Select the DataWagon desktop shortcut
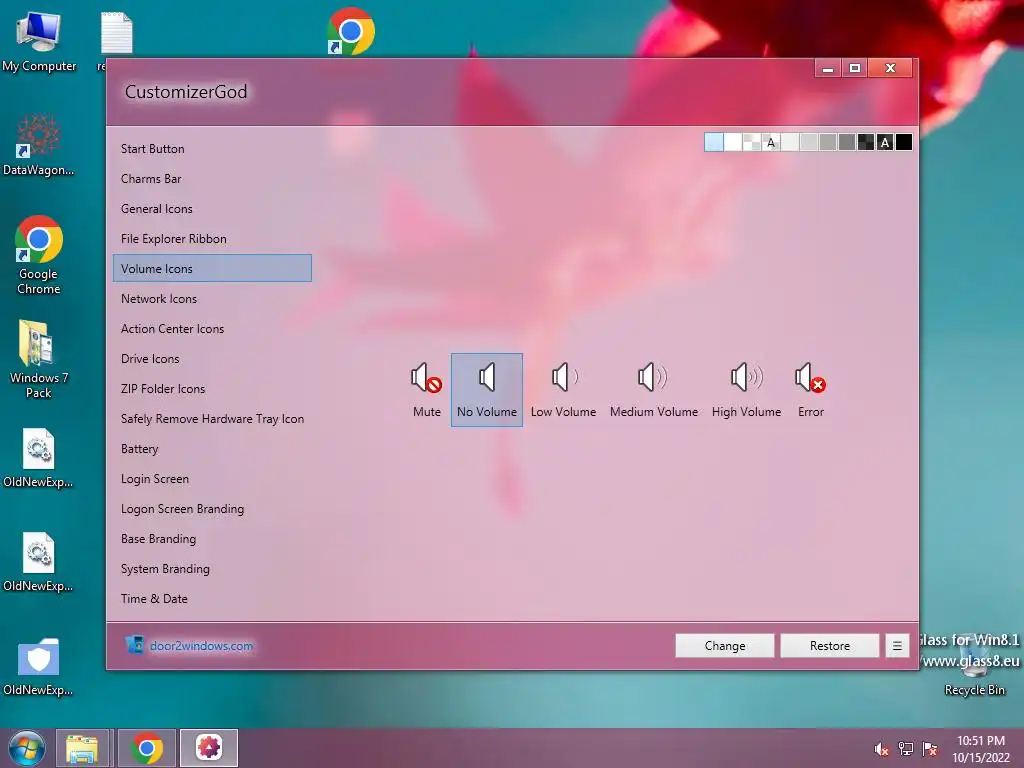Image resolution: width=1024 pixels, height=768 pixels. 39,144
